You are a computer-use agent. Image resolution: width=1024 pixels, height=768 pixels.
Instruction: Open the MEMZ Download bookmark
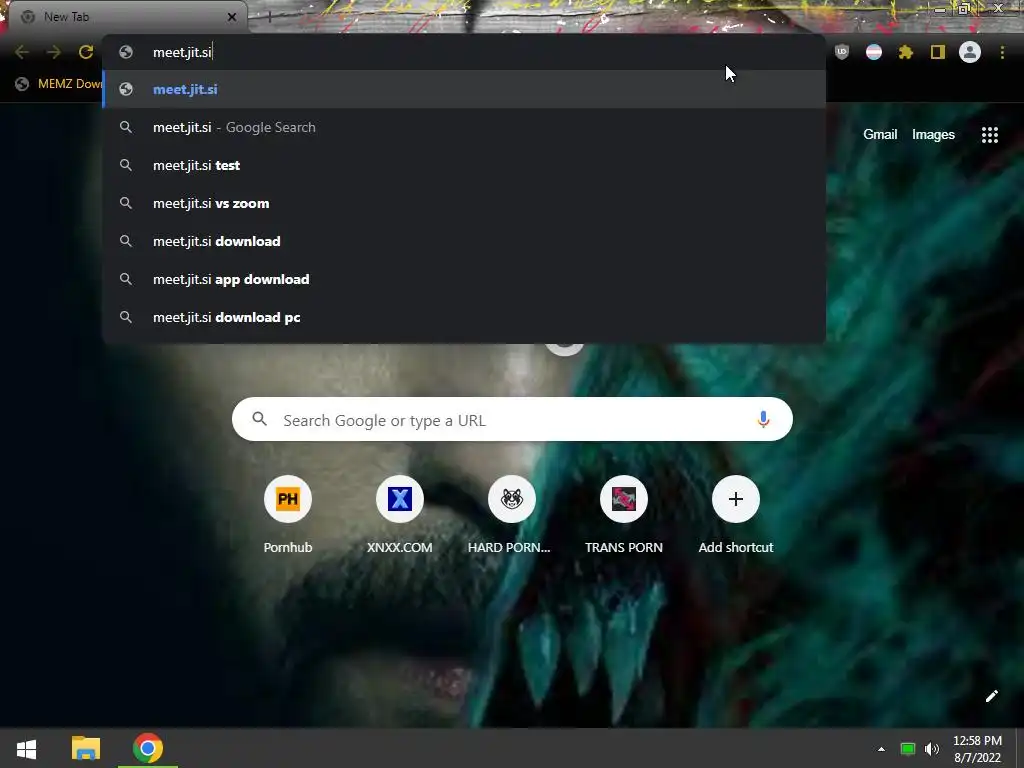coord(59,84)
